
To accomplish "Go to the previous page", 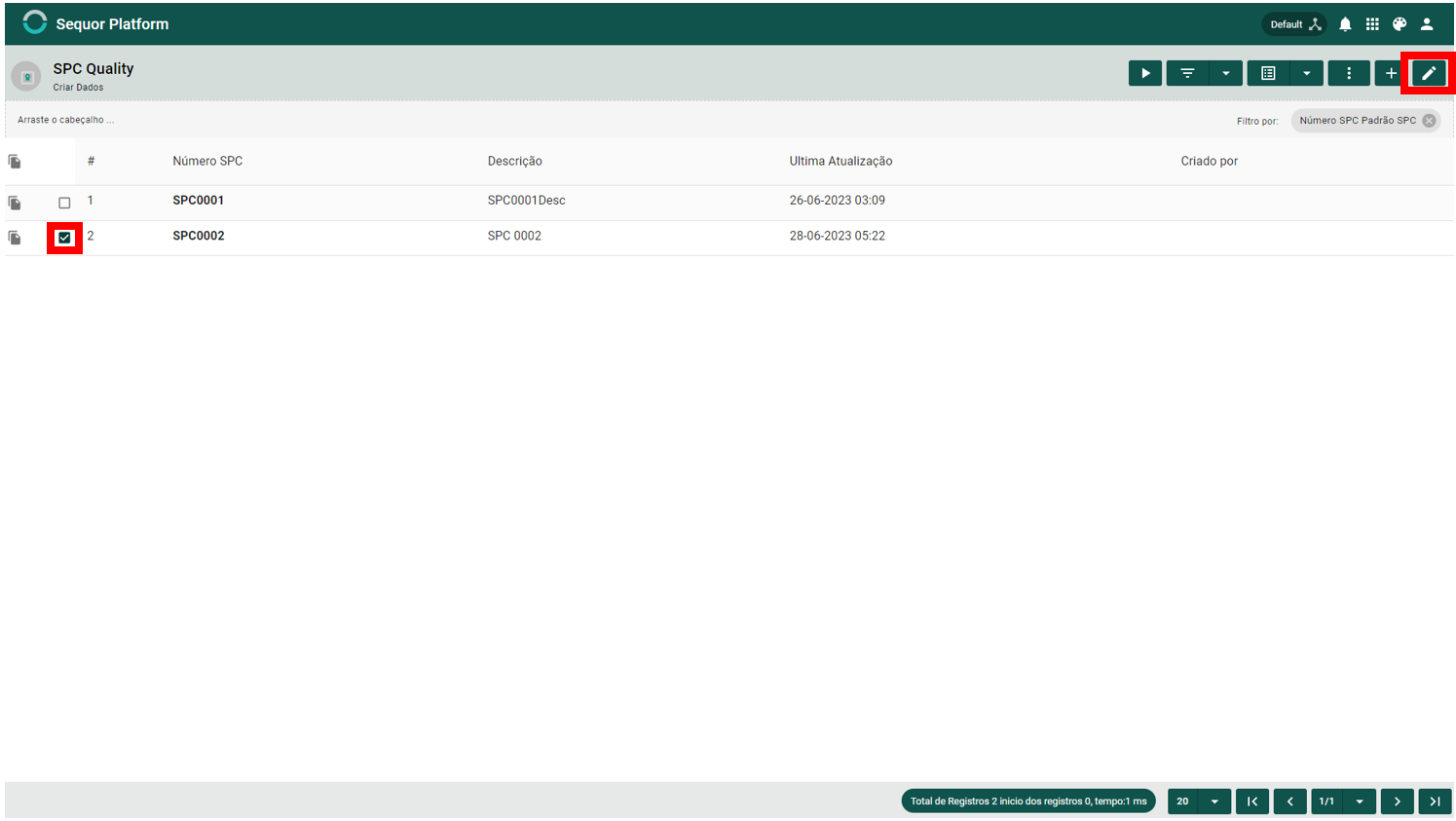I will coord(1290,801).
